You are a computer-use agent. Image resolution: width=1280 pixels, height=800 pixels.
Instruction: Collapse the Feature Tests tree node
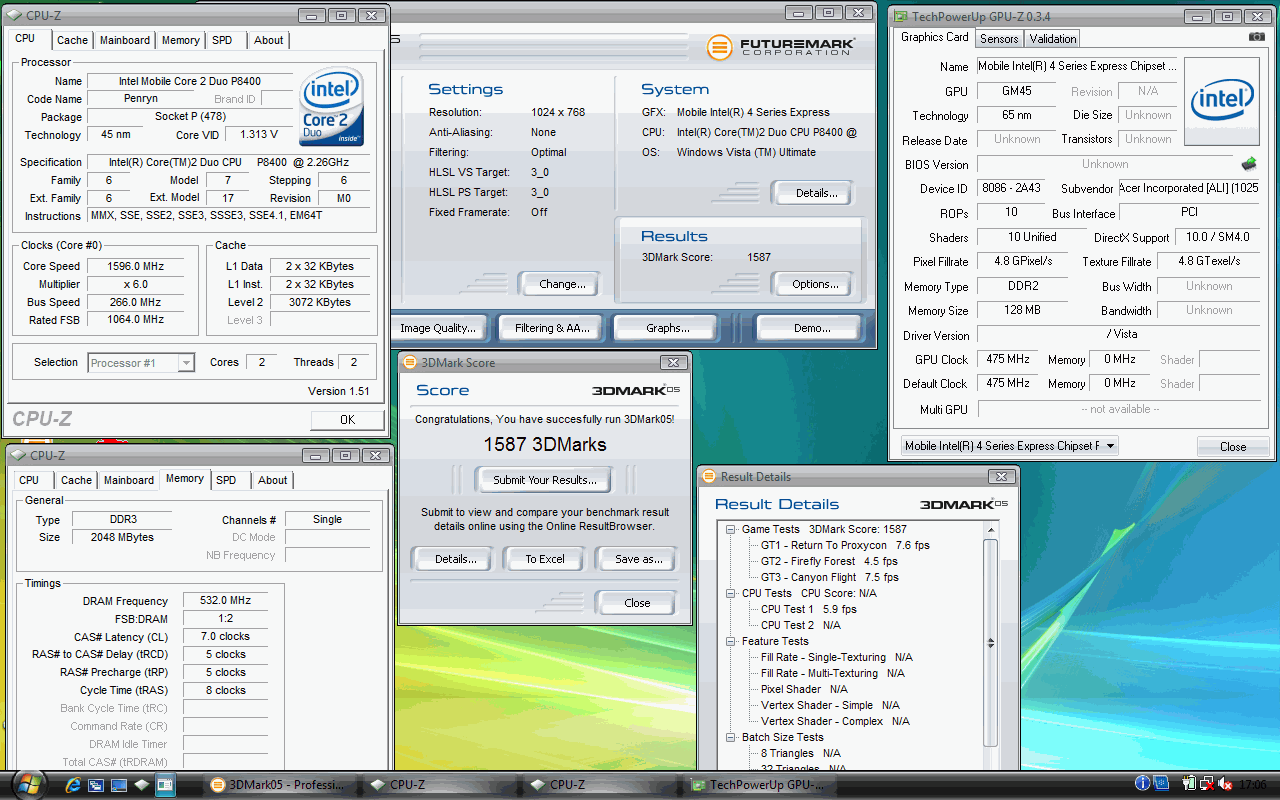tap(731, 642)
